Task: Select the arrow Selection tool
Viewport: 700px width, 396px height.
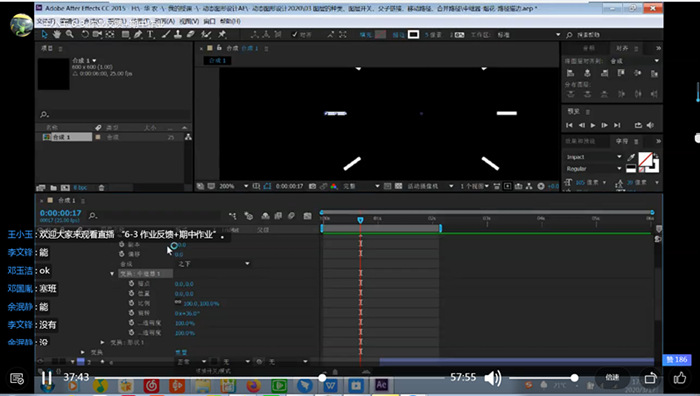Action: pos(44,34)
